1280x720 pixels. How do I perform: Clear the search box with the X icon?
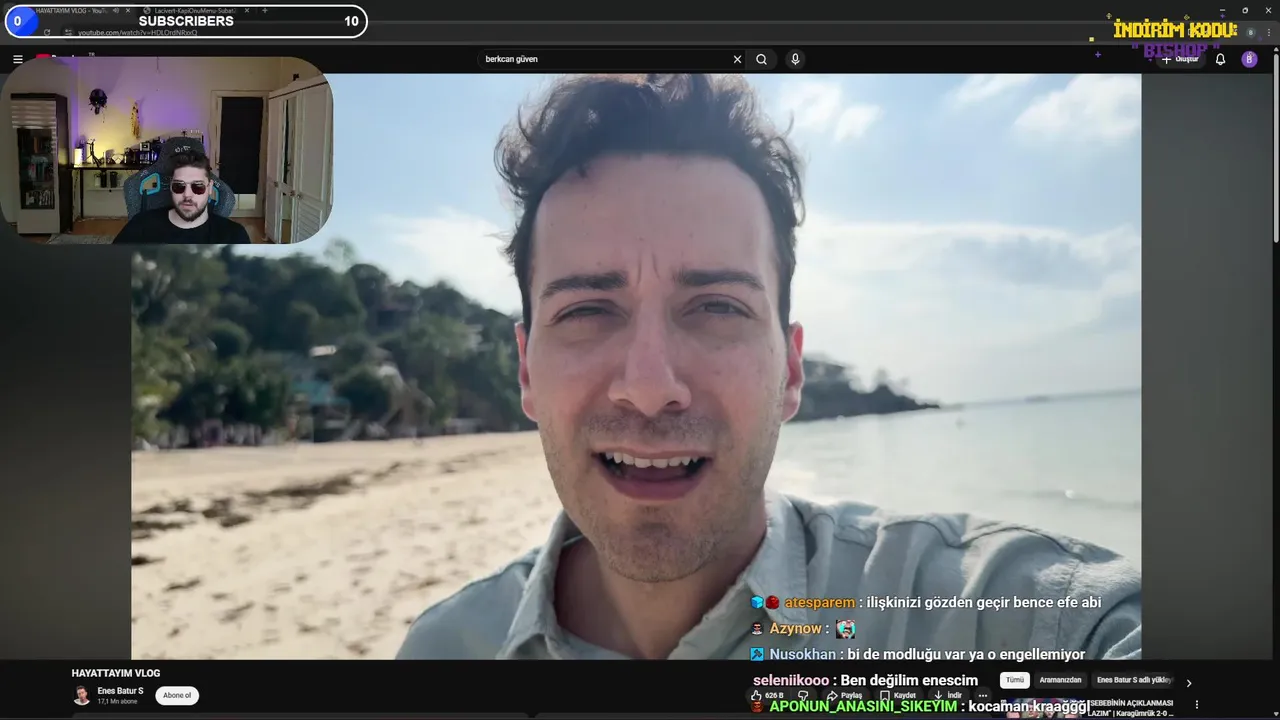[738, 59]
